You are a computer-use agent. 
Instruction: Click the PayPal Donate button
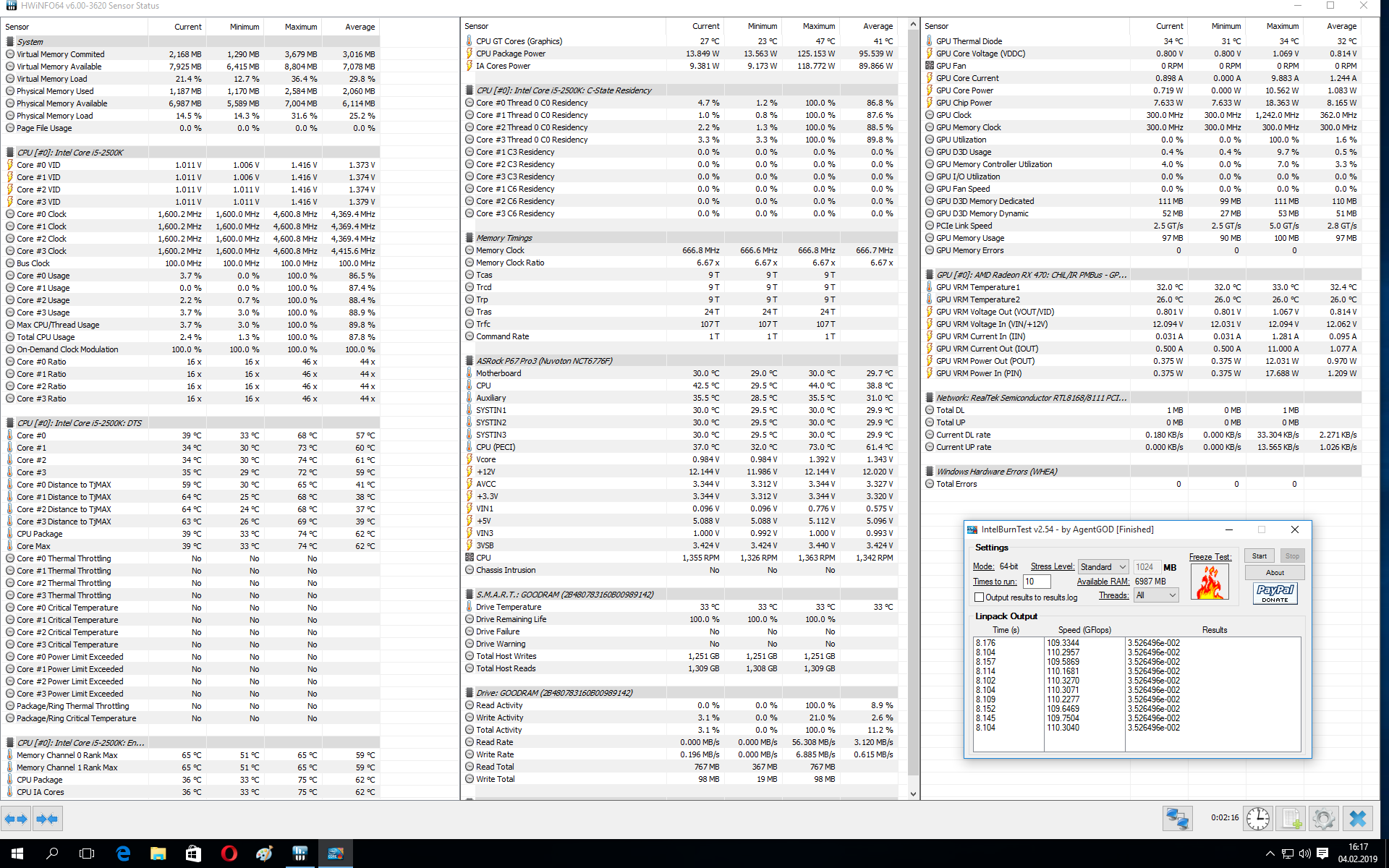(x=1275, y=593)
